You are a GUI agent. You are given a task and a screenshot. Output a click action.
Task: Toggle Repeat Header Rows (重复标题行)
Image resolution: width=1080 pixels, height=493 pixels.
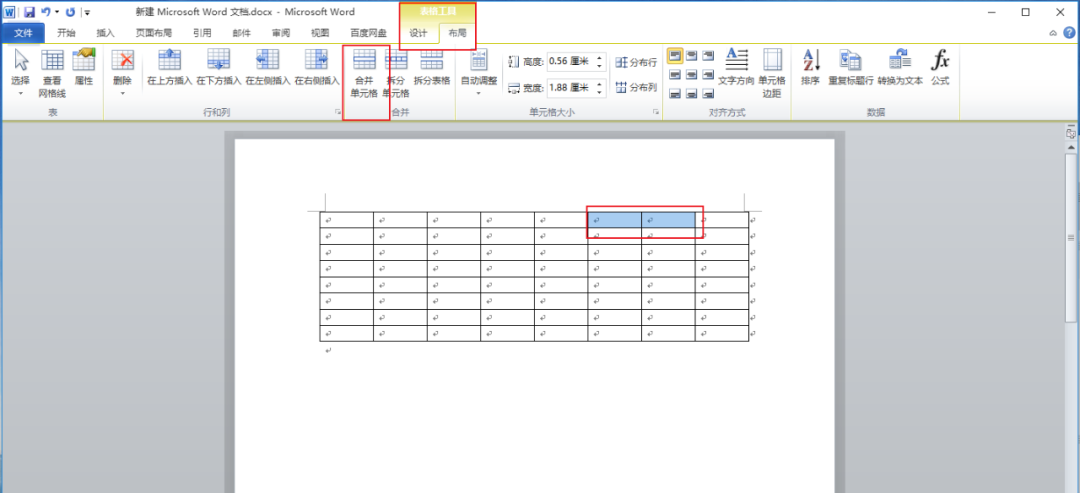pos(851,68)
